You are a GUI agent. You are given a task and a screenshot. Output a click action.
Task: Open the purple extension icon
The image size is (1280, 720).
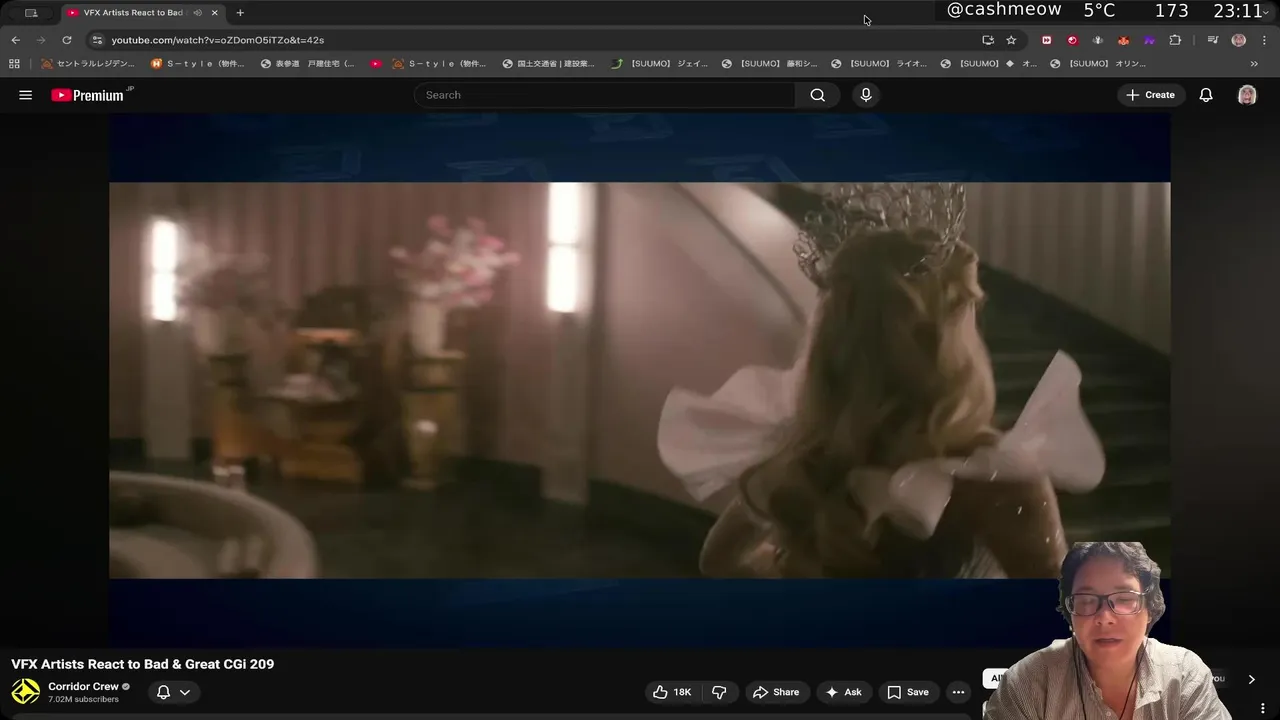1149,40
